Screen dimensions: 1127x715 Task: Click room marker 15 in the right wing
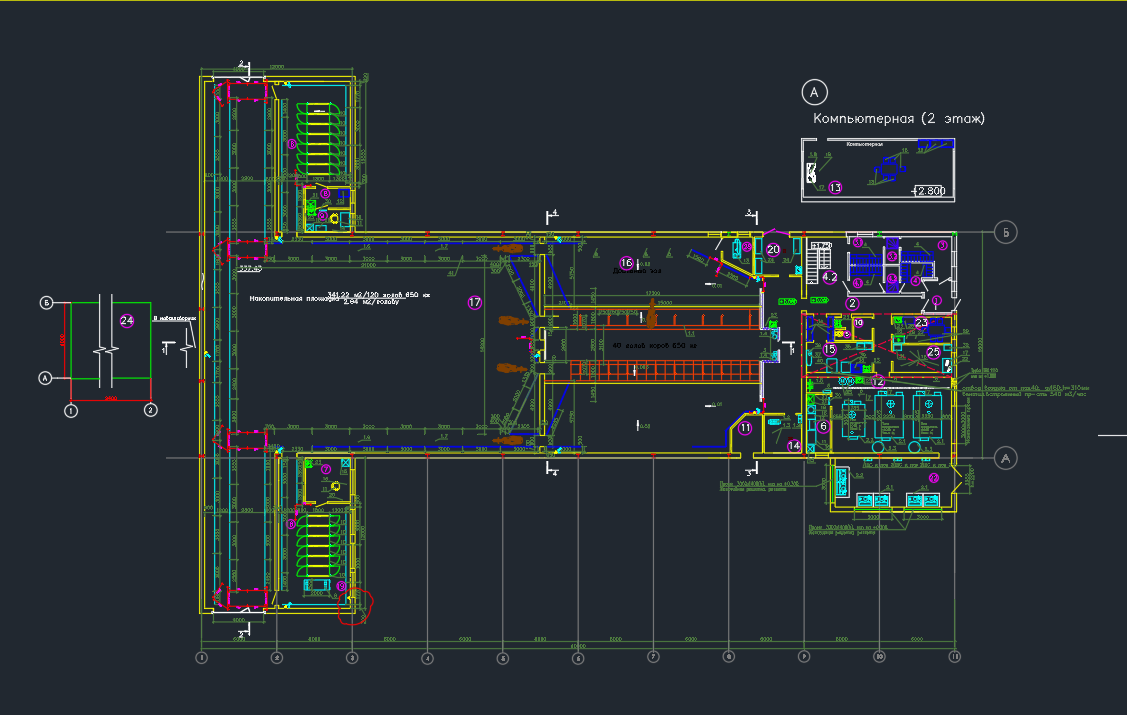point(829,349)
